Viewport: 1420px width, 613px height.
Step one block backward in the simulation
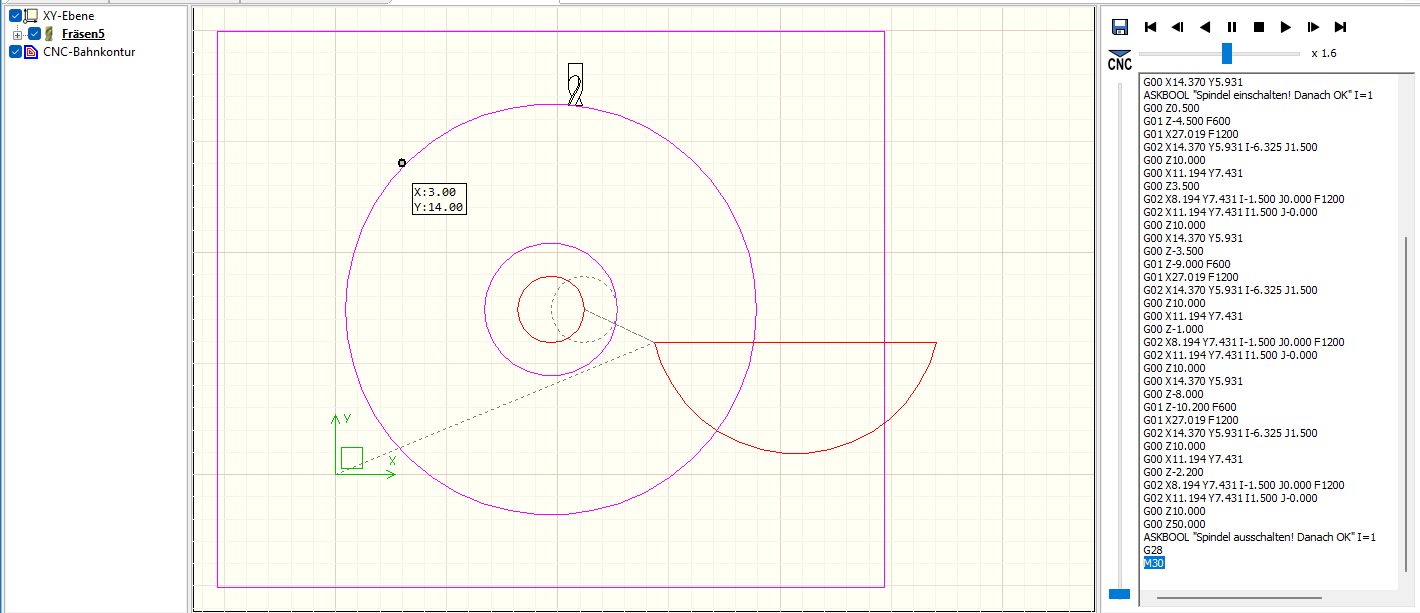point(1178,27)
